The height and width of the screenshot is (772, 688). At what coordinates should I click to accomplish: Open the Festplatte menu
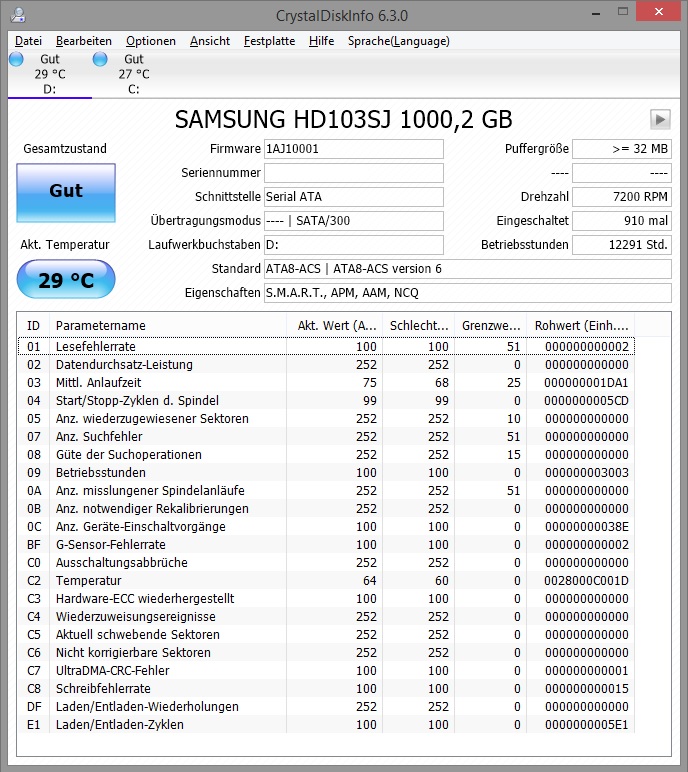[269, 41]
